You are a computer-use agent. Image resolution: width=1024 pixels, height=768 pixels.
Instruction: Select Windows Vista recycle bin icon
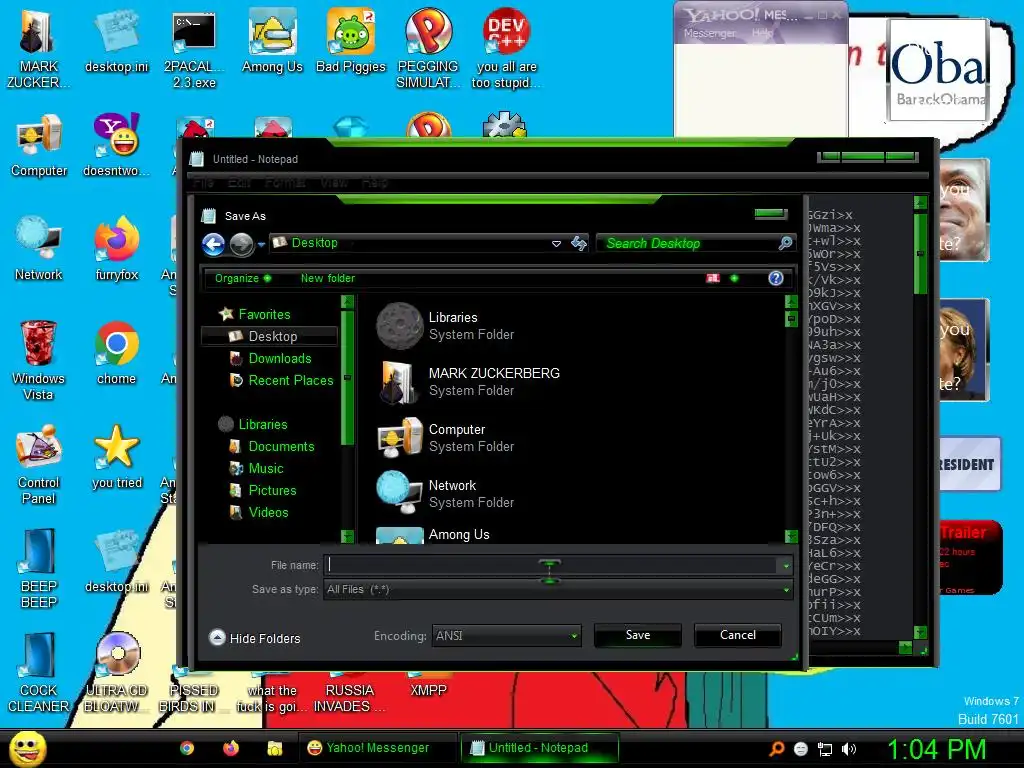click(x=39, y=361)
